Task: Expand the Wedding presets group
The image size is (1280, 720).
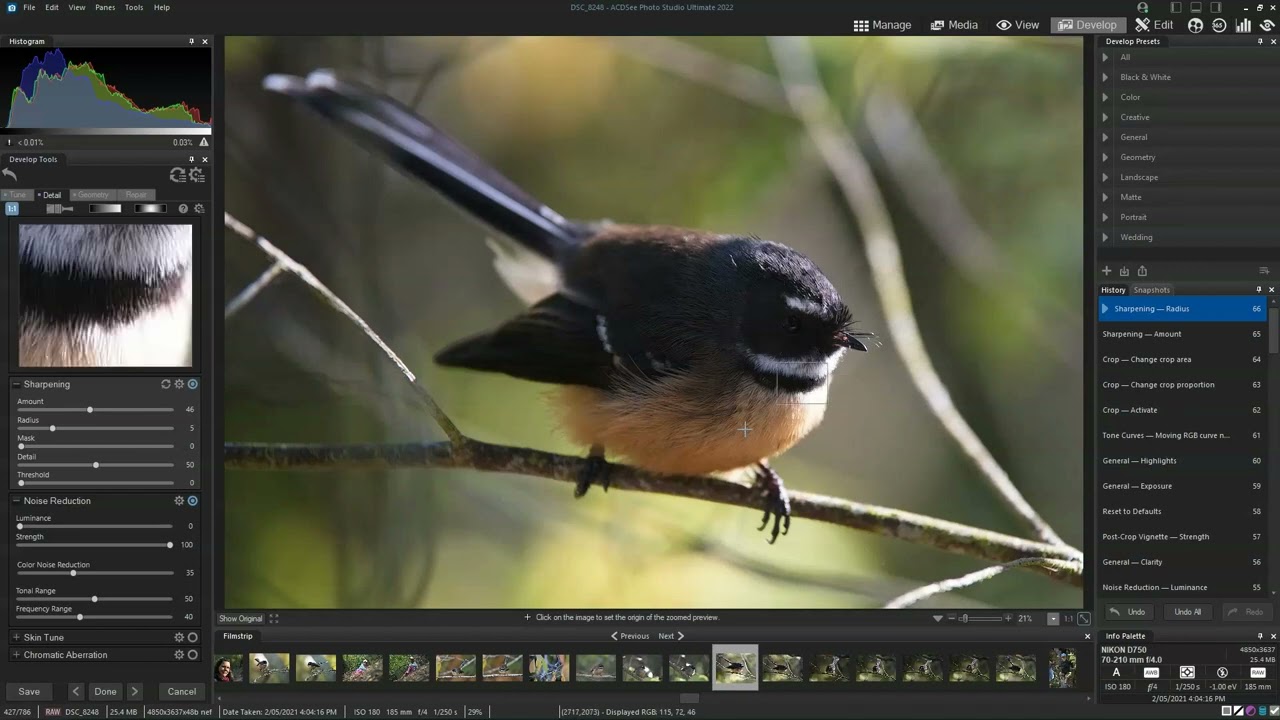Action: click(1105, 237)
